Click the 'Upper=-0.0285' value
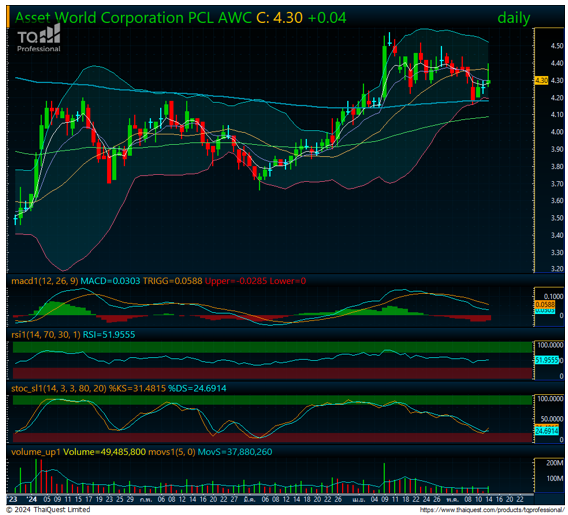The image size is (568, 515). 236,281
